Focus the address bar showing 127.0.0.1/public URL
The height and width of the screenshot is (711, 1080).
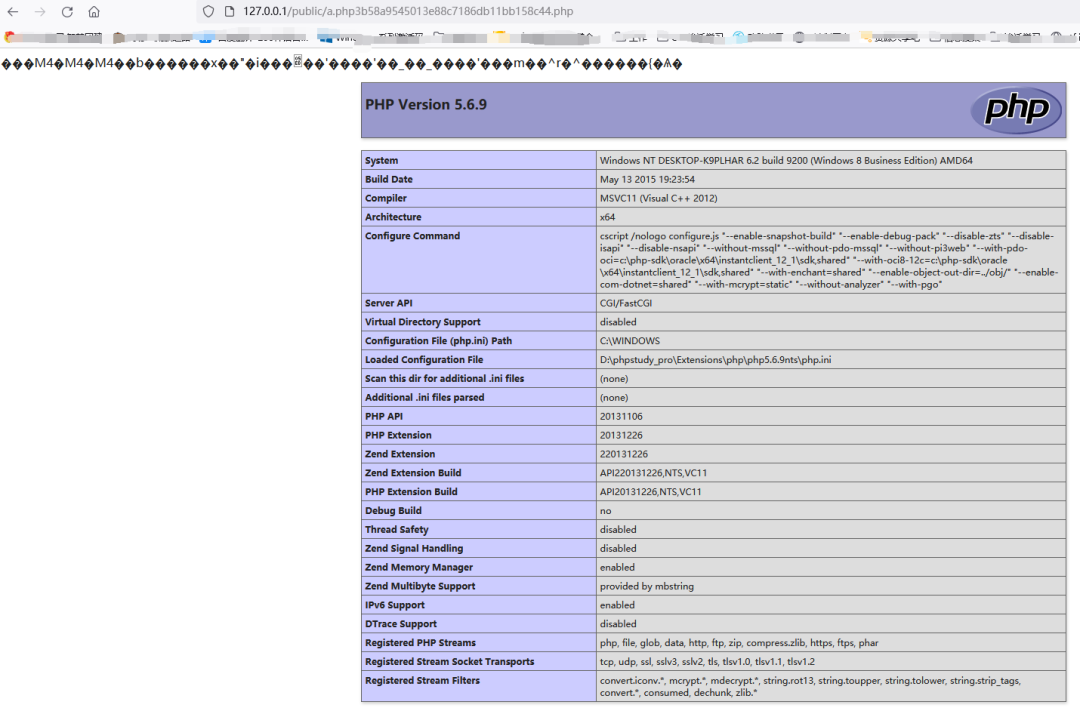(x=408, y=12)
